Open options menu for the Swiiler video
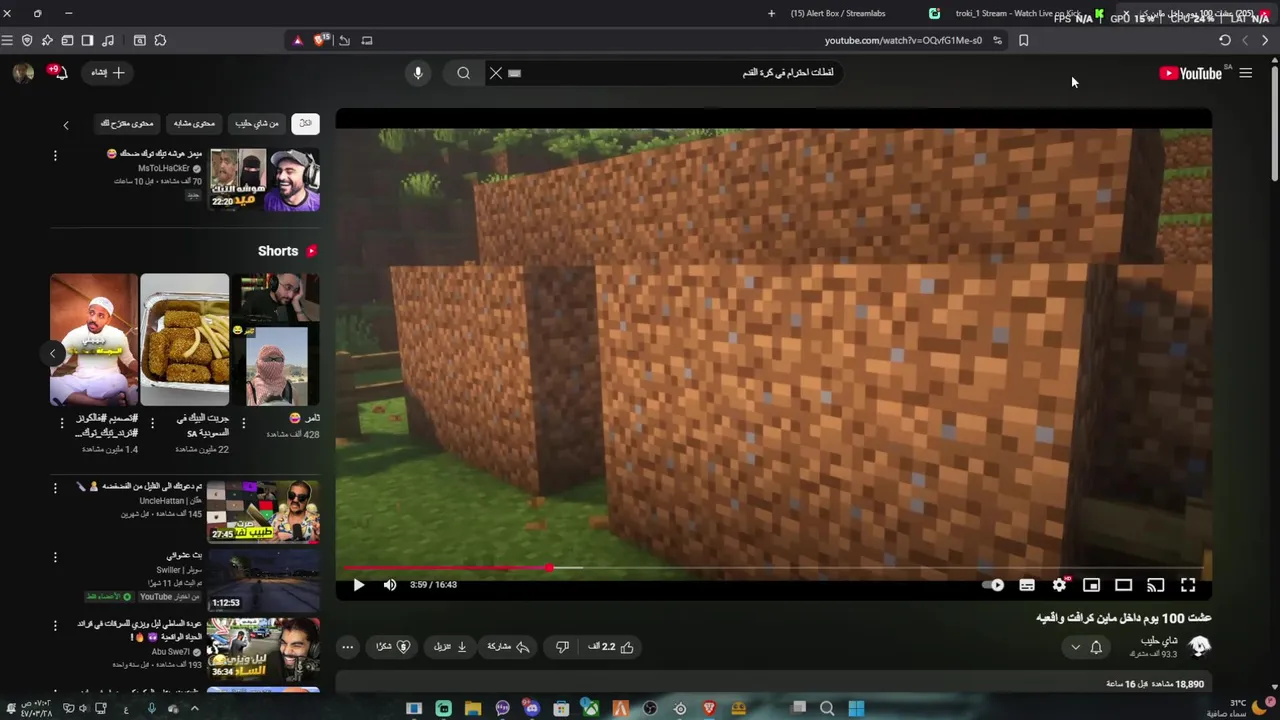 pos(55,556)
